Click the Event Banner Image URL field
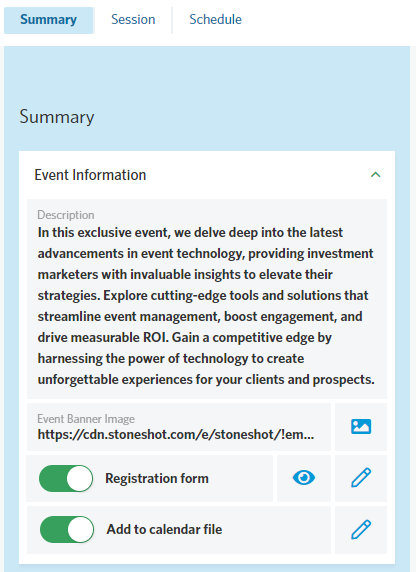Screen dimensions: 416x572 (x=179, y=427)
